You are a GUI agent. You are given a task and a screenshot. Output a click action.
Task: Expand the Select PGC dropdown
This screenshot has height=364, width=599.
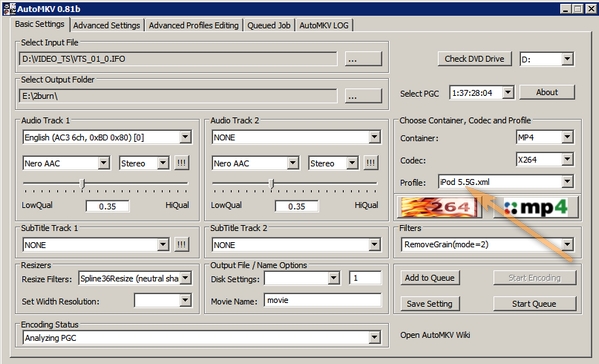(508, 92)
